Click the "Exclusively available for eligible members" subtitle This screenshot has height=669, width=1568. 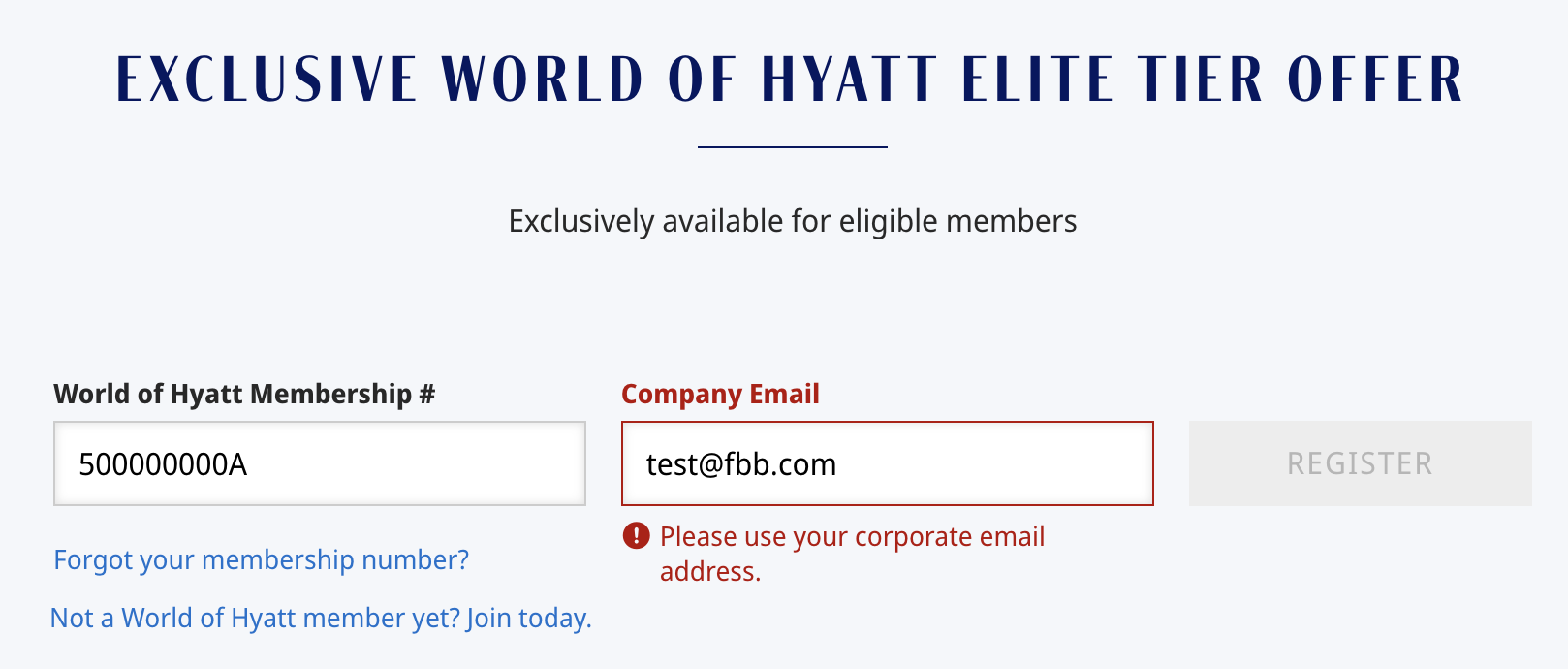pos(793,221)
